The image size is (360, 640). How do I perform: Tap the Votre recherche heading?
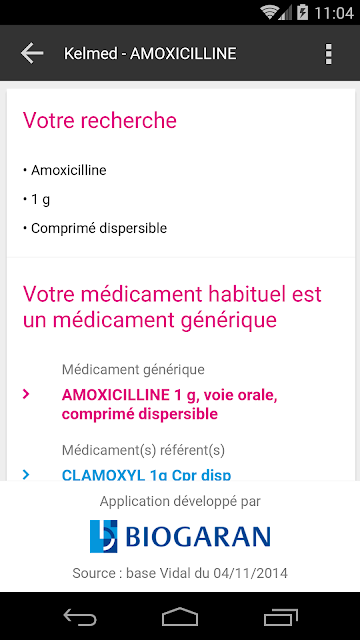(x=100, y=120)
